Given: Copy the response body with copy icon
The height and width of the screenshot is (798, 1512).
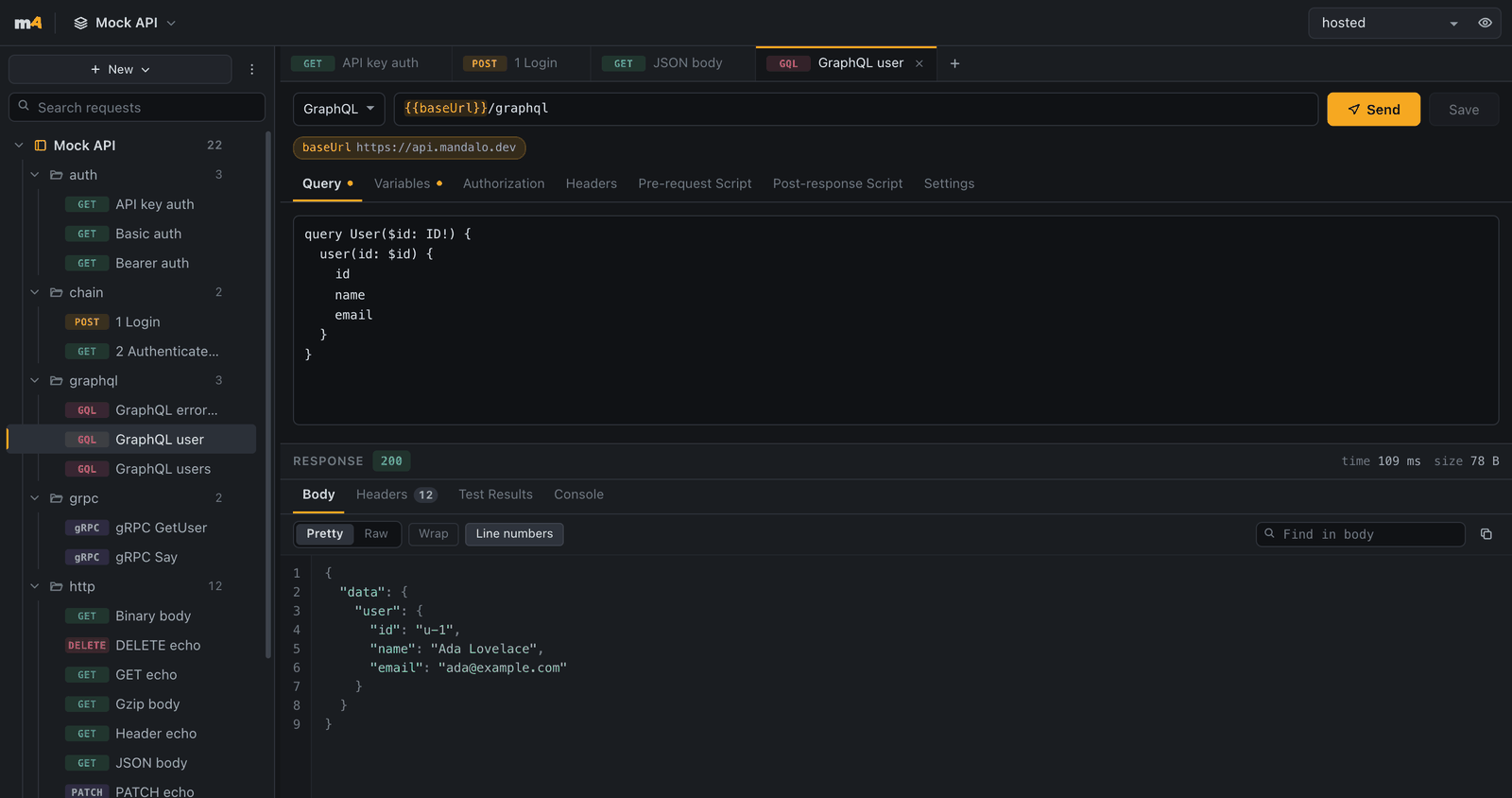Looking at the screenshot, I should [x=1486, y=534].
